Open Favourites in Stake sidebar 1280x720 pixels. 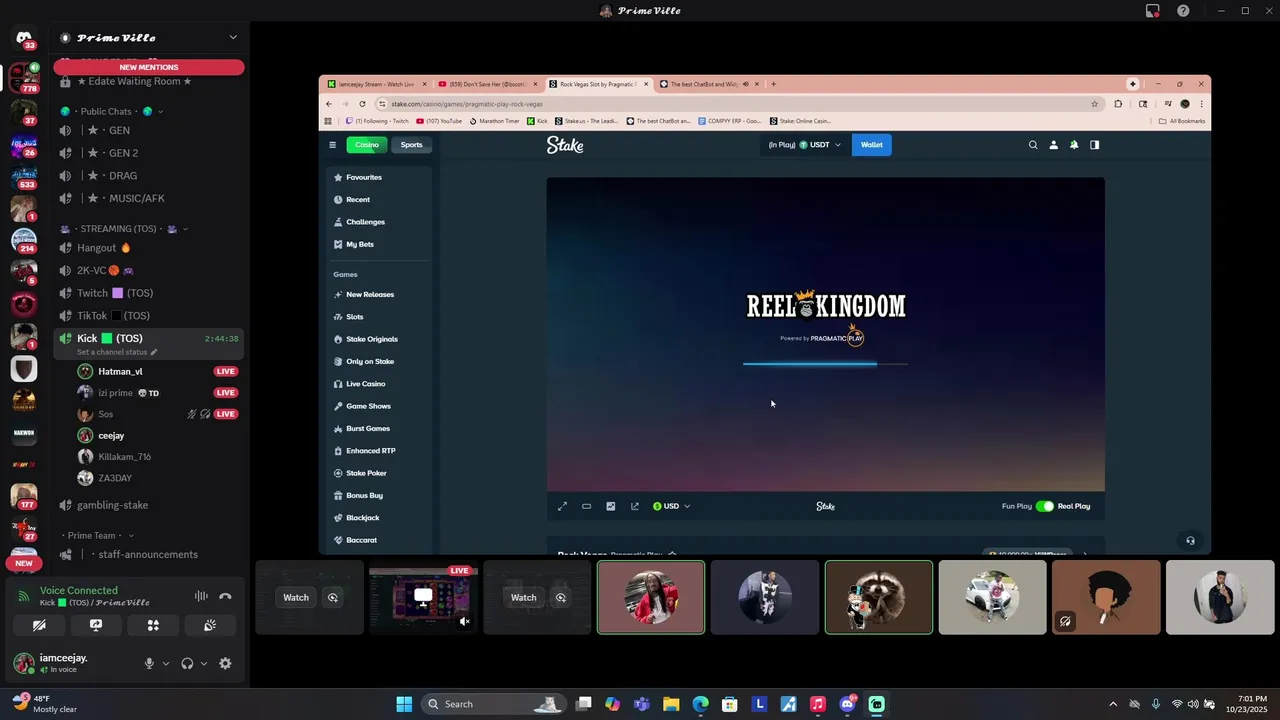pyautogui.click(x=379, y=177)
